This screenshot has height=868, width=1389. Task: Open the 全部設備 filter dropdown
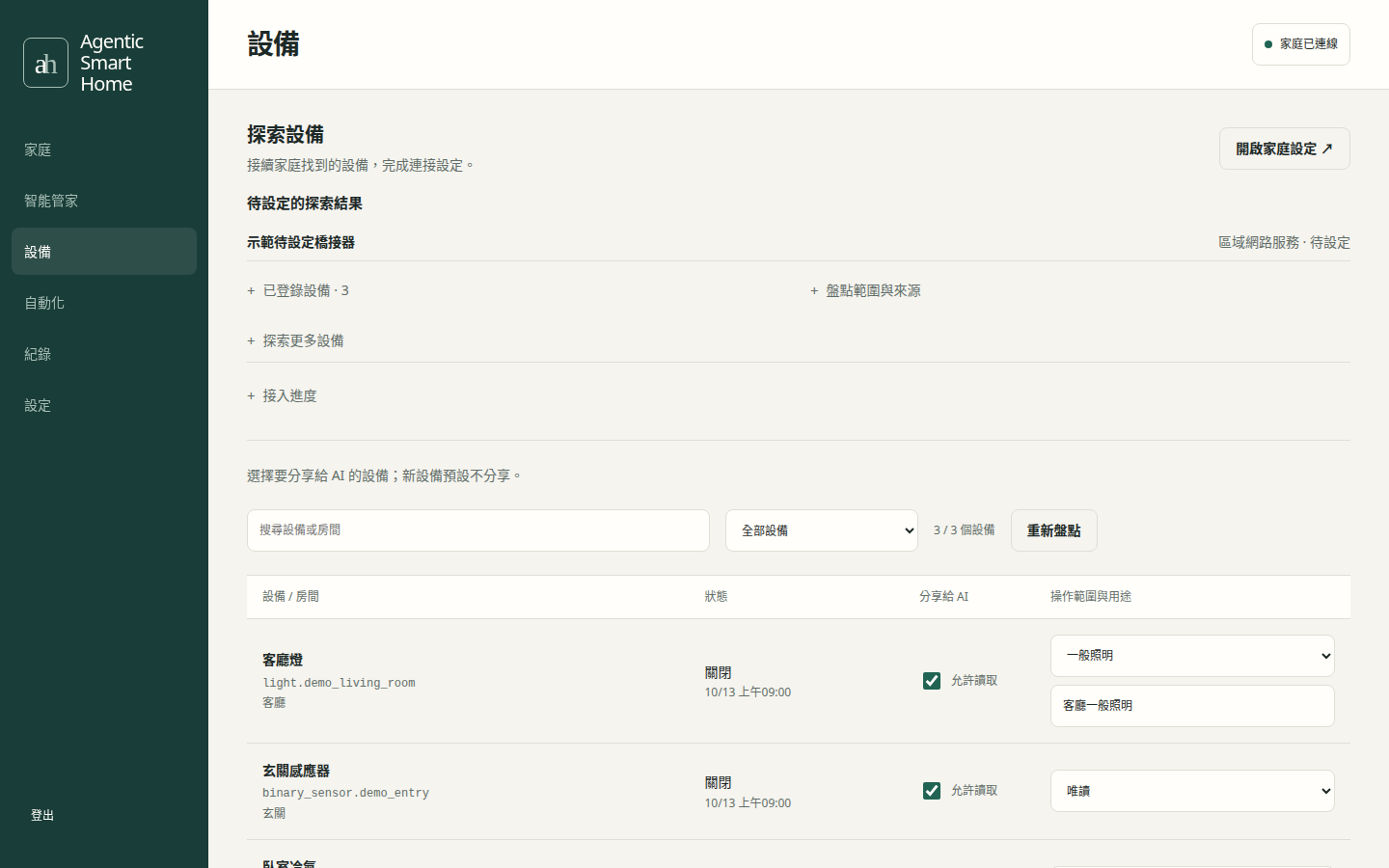(822, 530)
